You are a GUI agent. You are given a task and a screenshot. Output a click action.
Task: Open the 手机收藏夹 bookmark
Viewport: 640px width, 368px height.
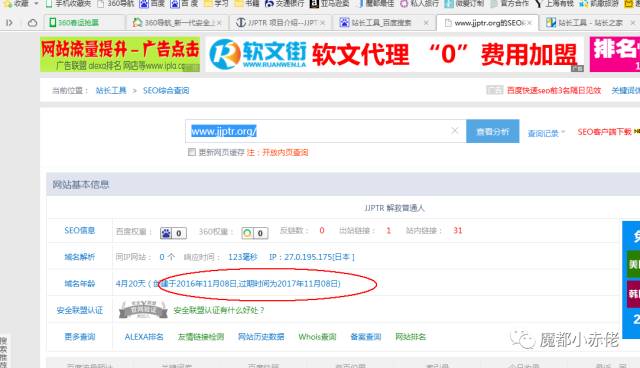[68, 3]
